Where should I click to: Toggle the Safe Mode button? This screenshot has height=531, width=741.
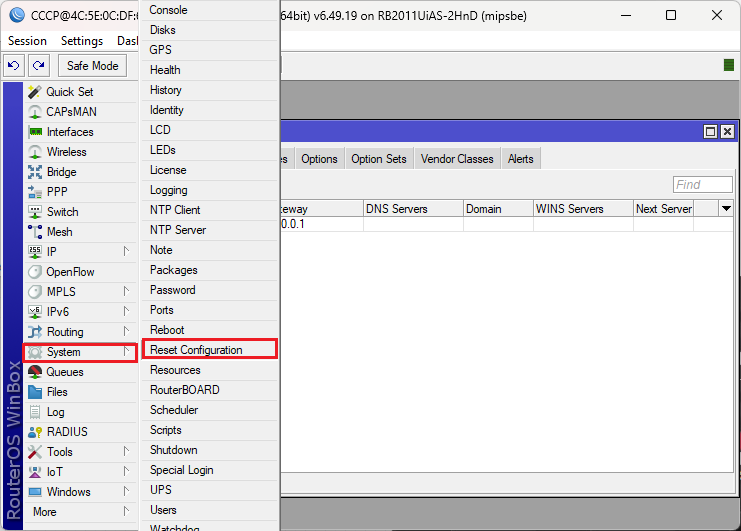(93, 66)
